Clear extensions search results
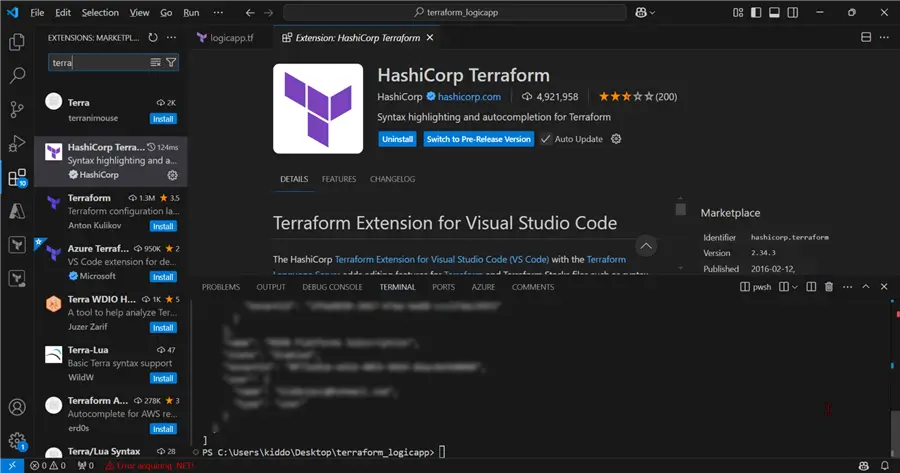The image size is (900, 473). coord(156,63)
